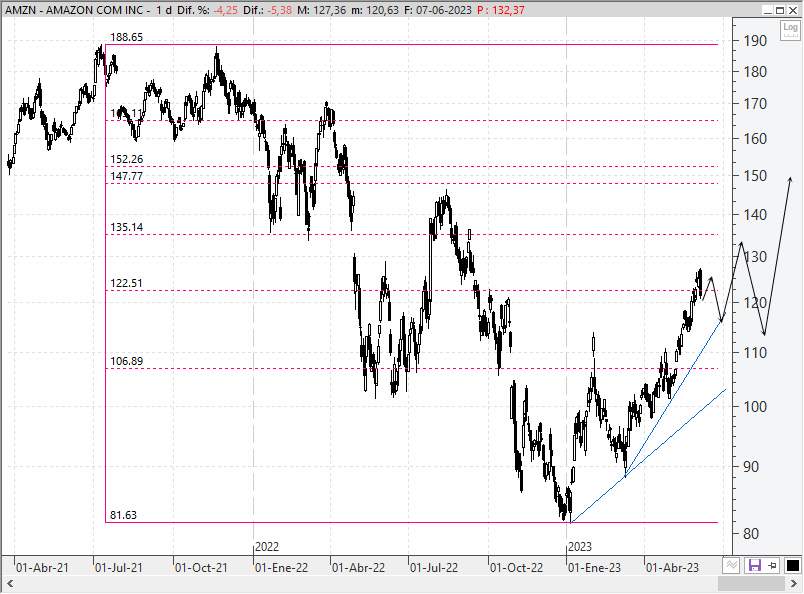
Task: Click the 01-Abr-23 date axis label
Action: tap(672, 568)
